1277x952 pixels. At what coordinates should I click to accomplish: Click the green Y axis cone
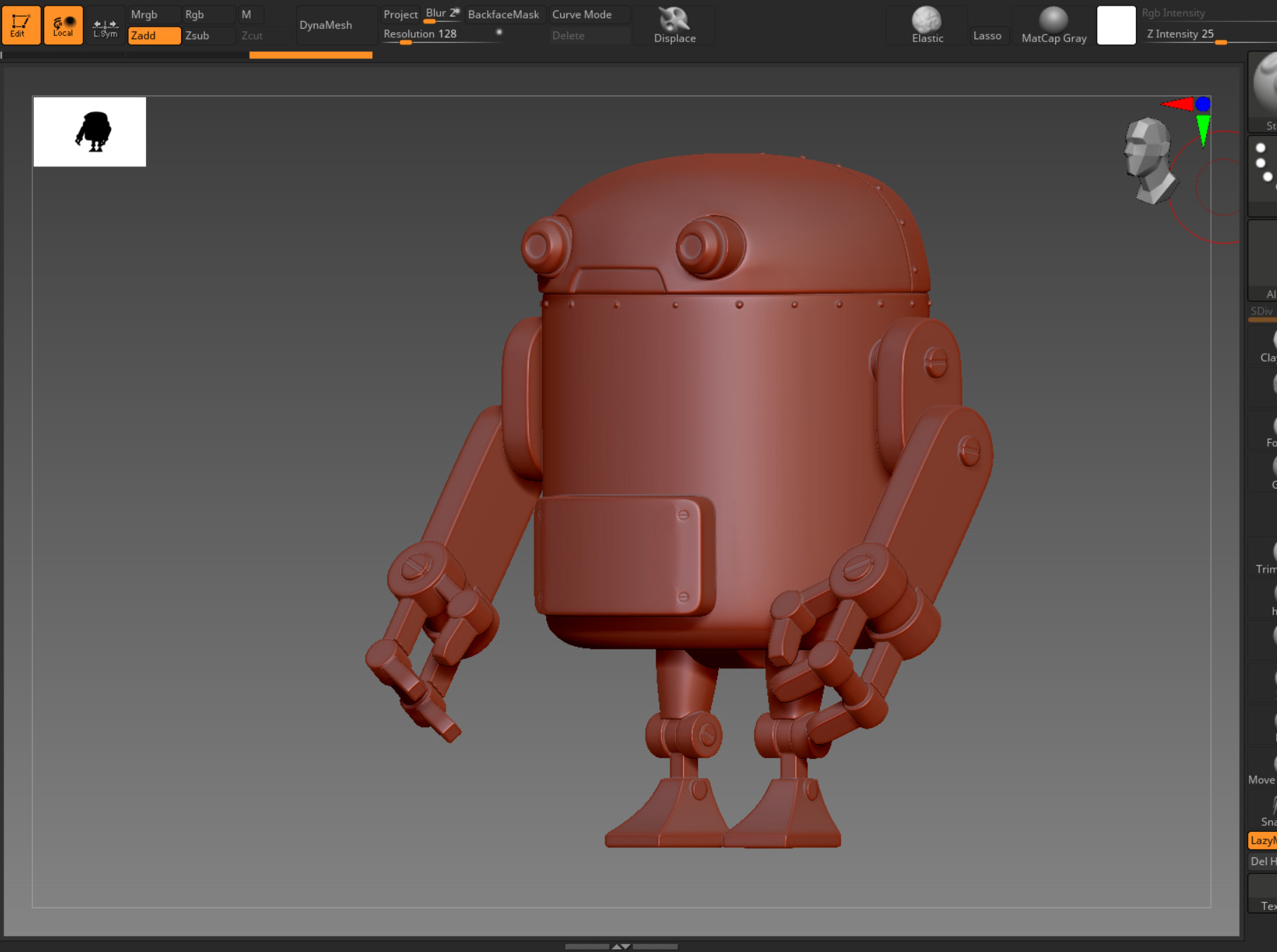pyautogui.click(x=1203, y=131)
